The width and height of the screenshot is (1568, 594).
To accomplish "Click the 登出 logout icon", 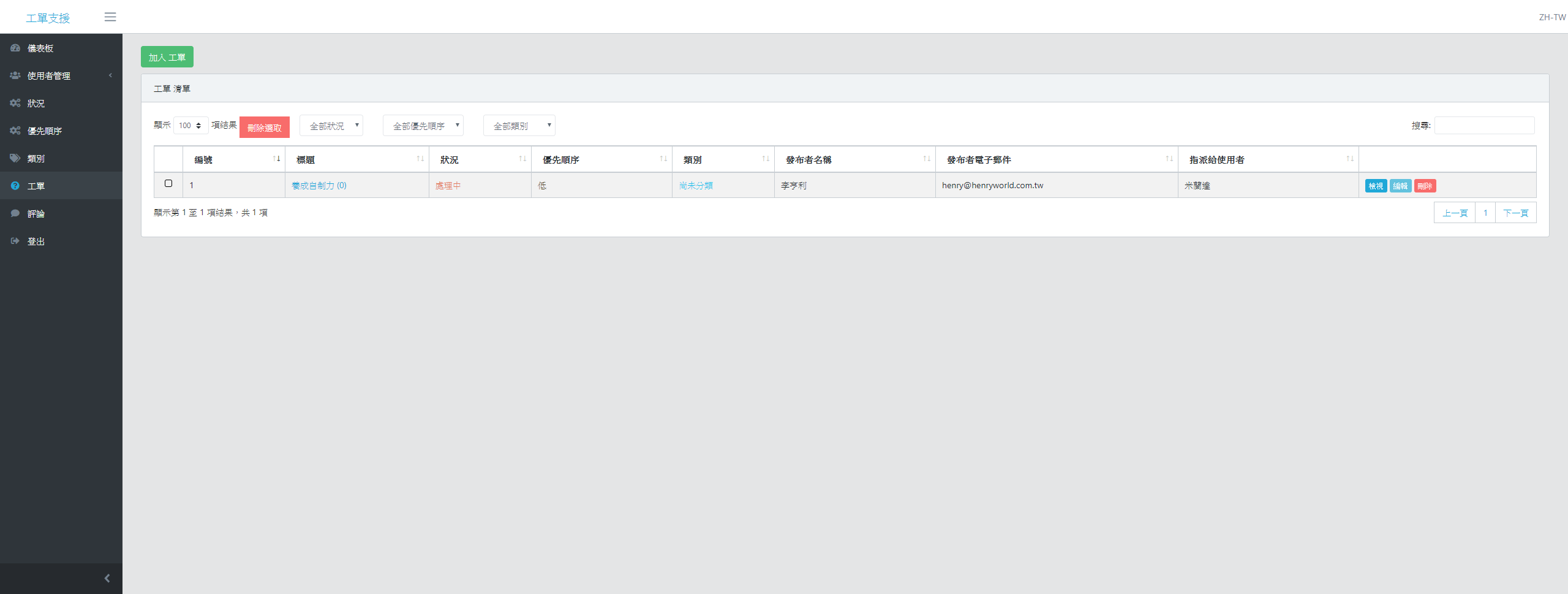I will tap(15, 240).
